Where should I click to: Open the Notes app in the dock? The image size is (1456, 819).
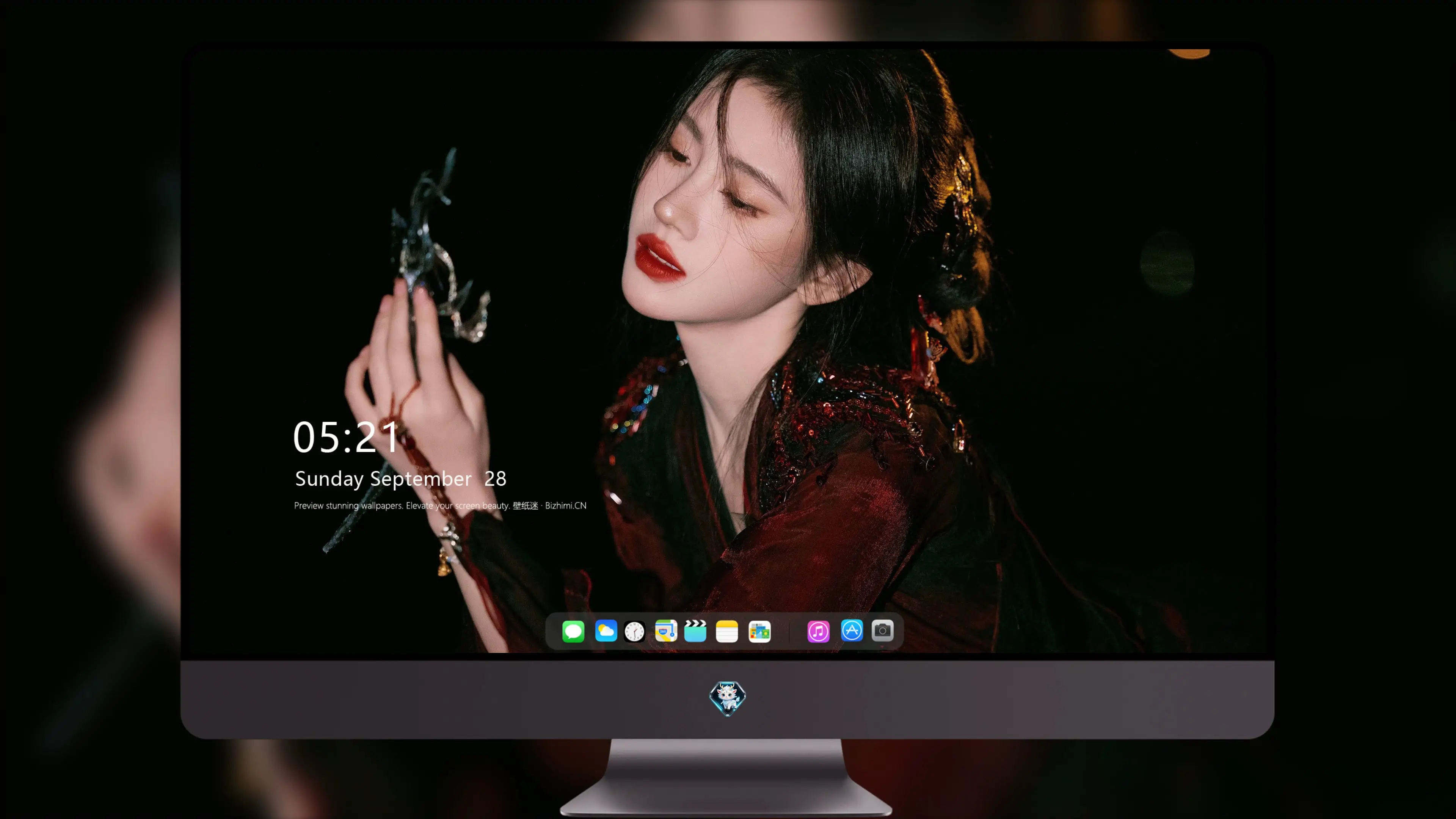[x=727, y=631]
